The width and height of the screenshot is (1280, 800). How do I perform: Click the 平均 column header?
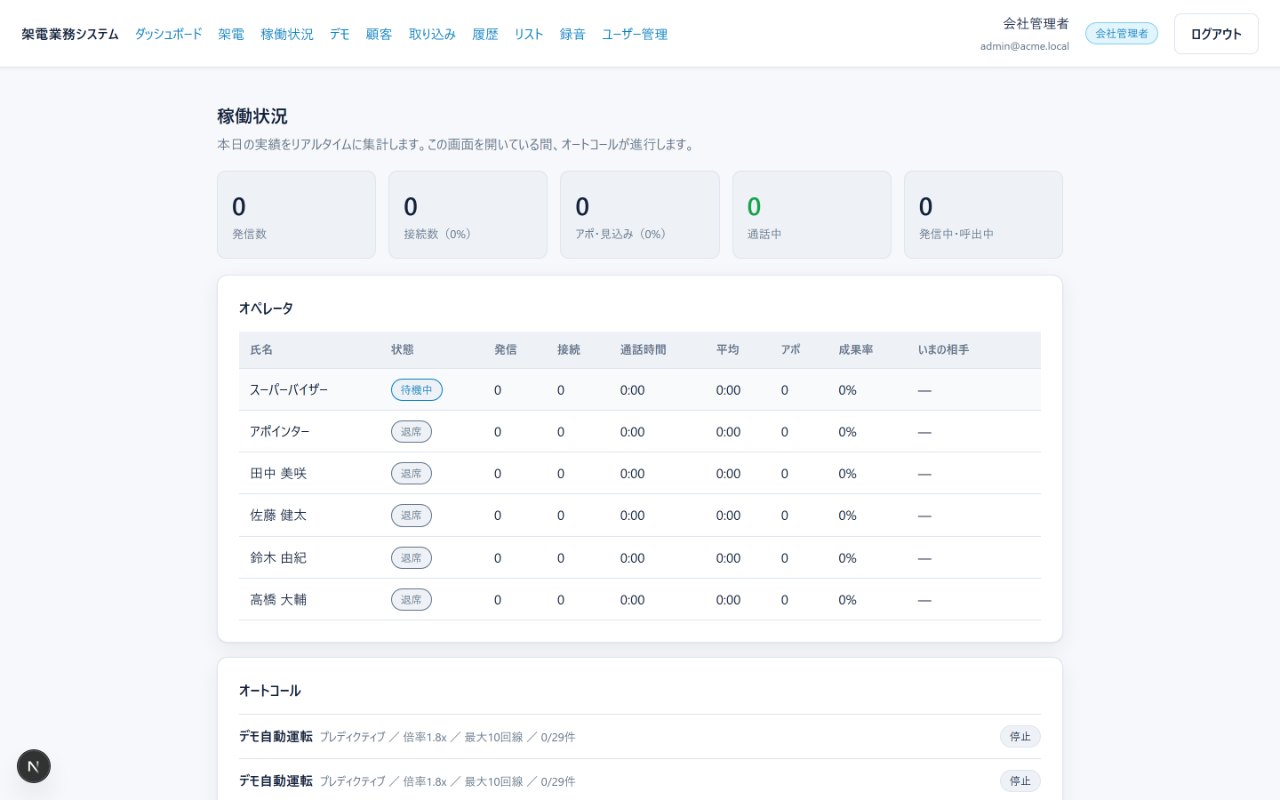[x=727, y=350]
